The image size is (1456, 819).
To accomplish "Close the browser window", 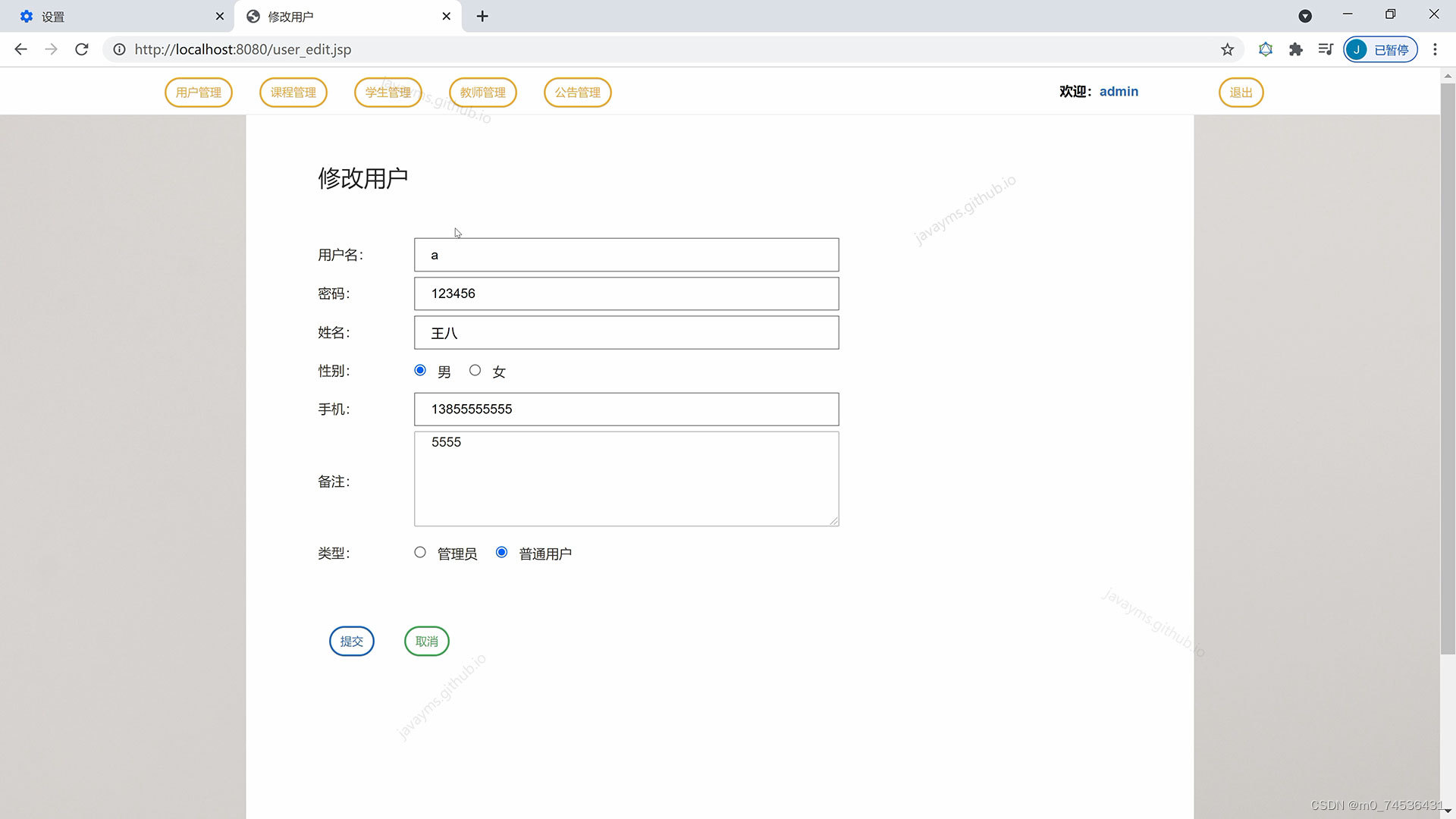I will pos(1433,14).
